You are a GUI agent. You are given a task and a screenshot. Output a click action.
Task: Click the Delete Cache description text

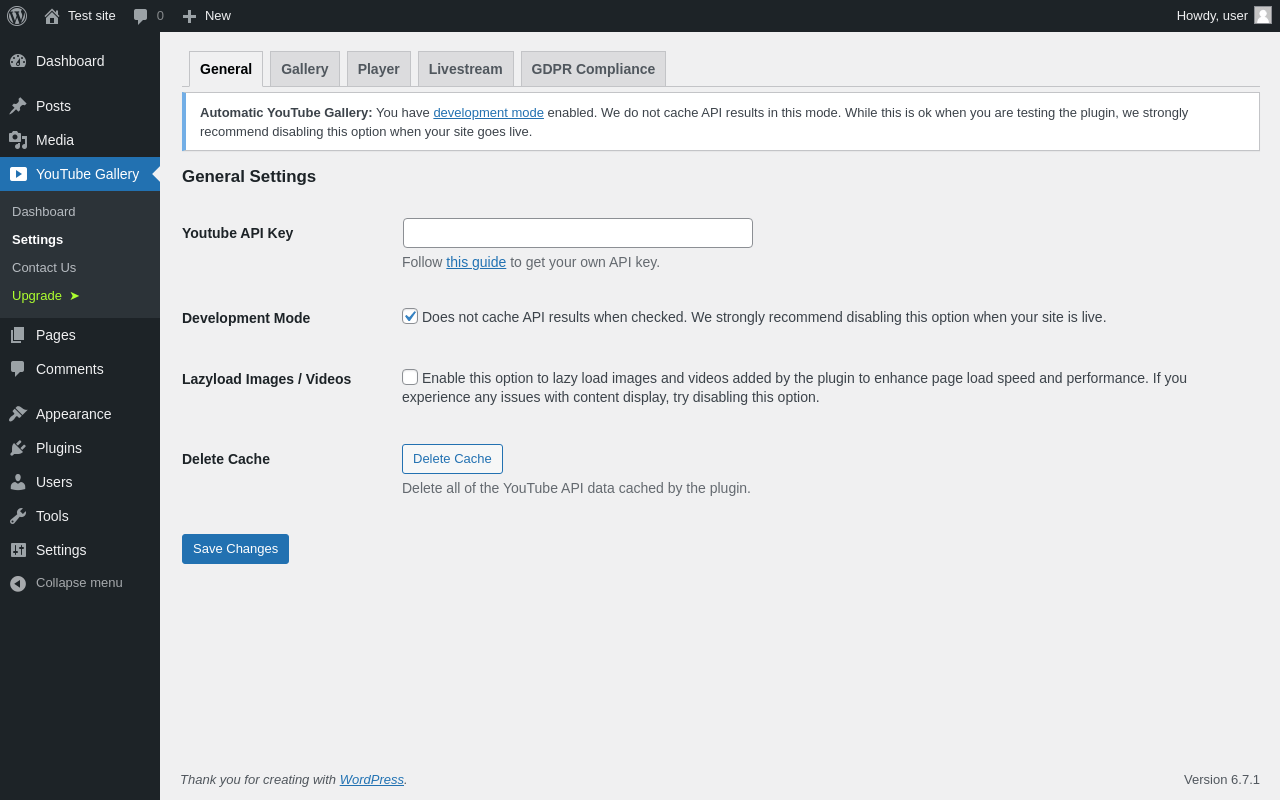click(x=576, y=488)
